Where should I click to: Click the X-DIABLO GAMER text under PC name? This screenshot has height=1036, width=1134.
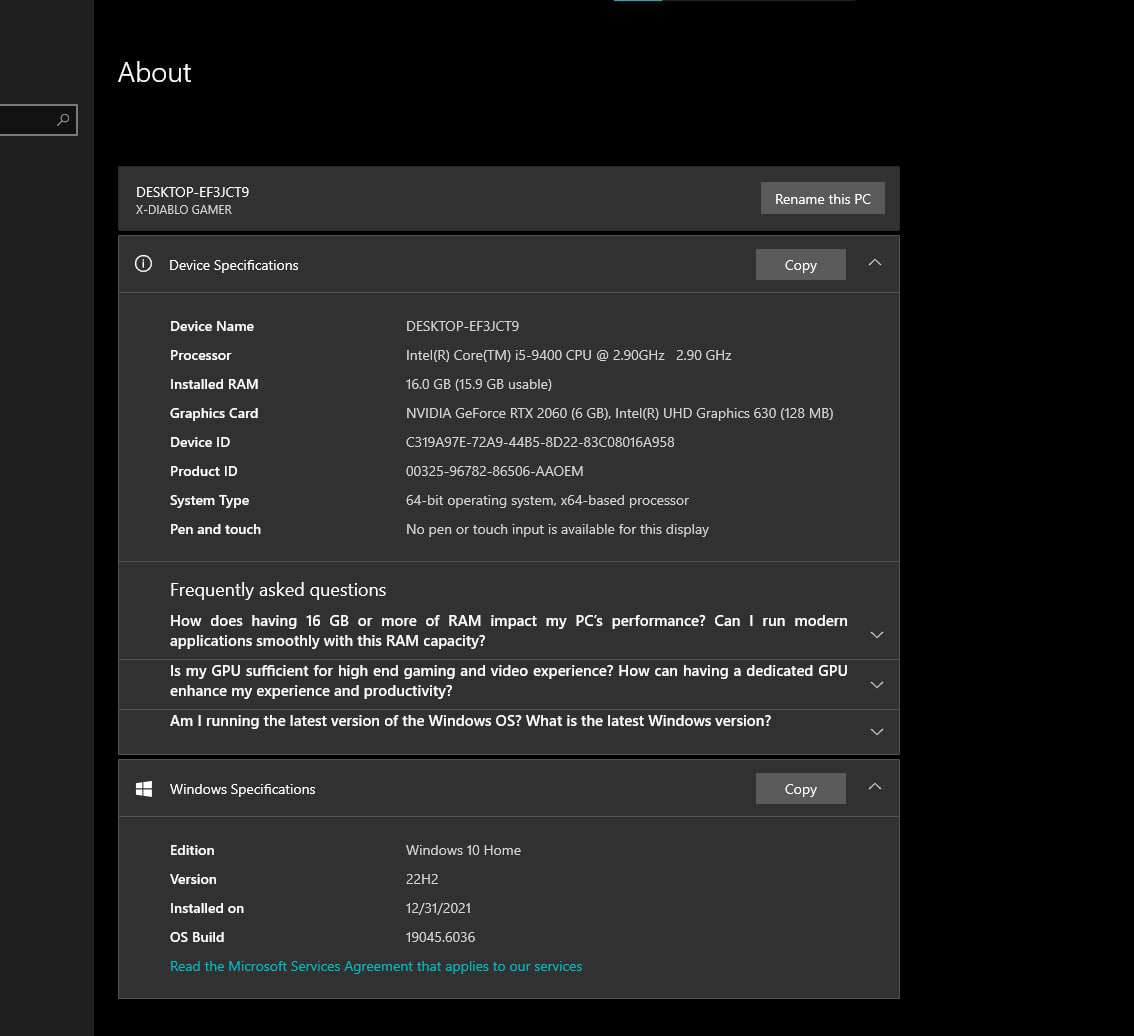coord(184,210)
